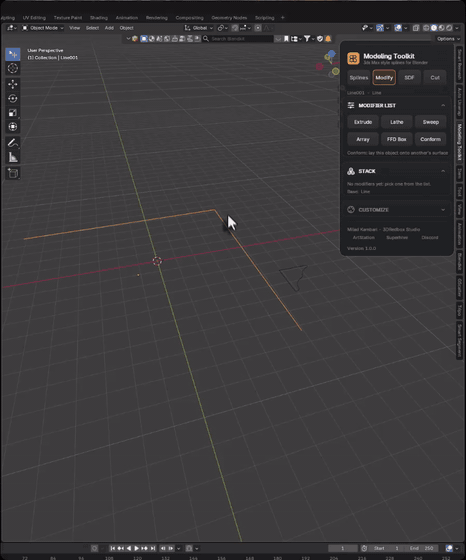Click the BlenderKit filter funnel icon
Viewport: 466px width, 560px height.
point(307,39)
